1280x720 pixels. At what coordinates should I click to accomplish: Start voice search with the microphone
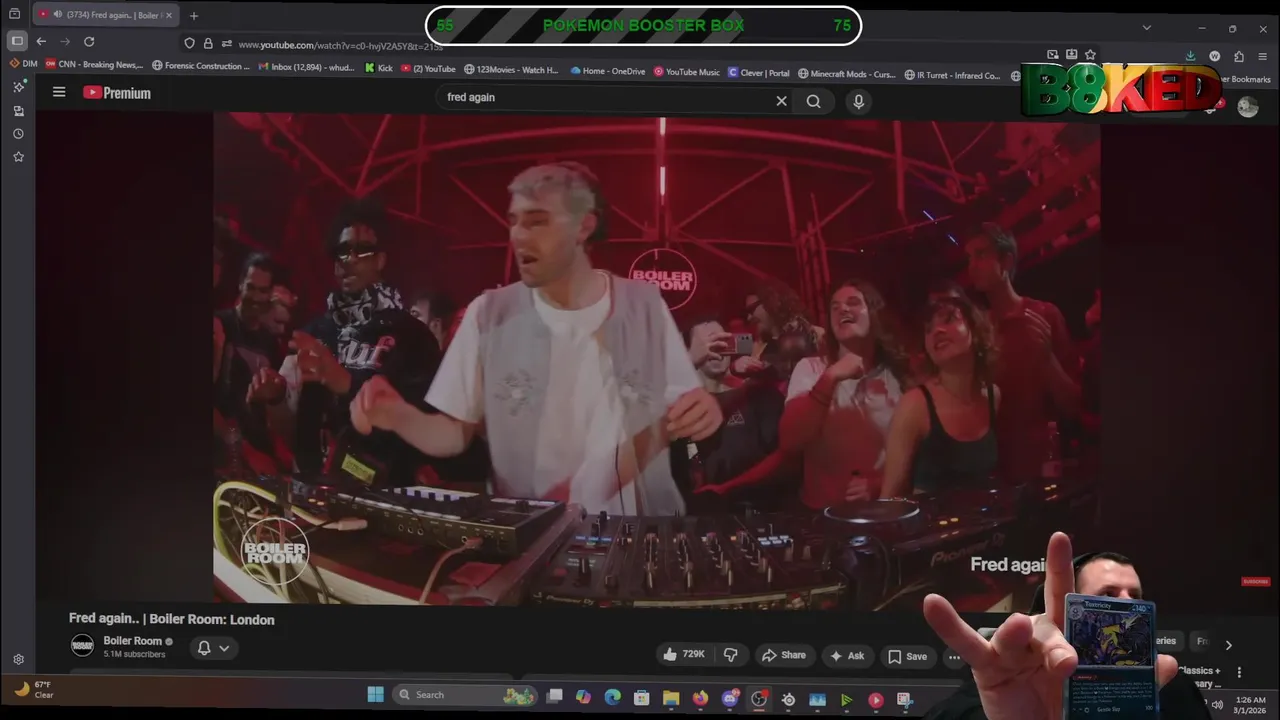pos(858,101)
